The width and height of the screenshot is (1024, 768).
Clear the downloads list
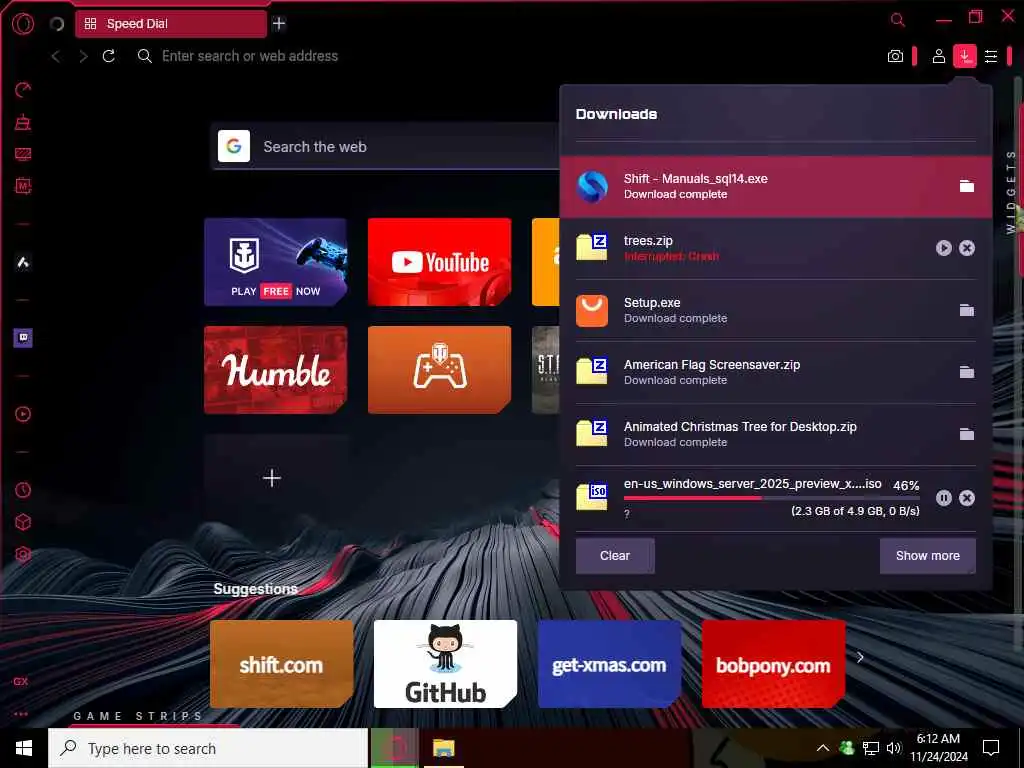(x=615, y=556)
